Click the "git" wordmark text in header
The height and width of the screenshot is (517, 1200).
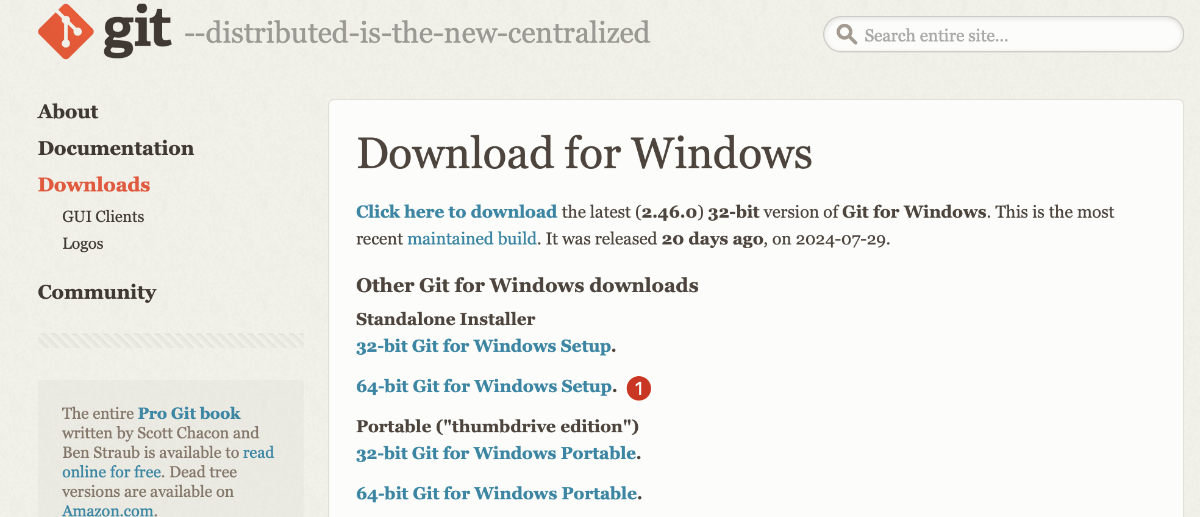click(137, 33)
